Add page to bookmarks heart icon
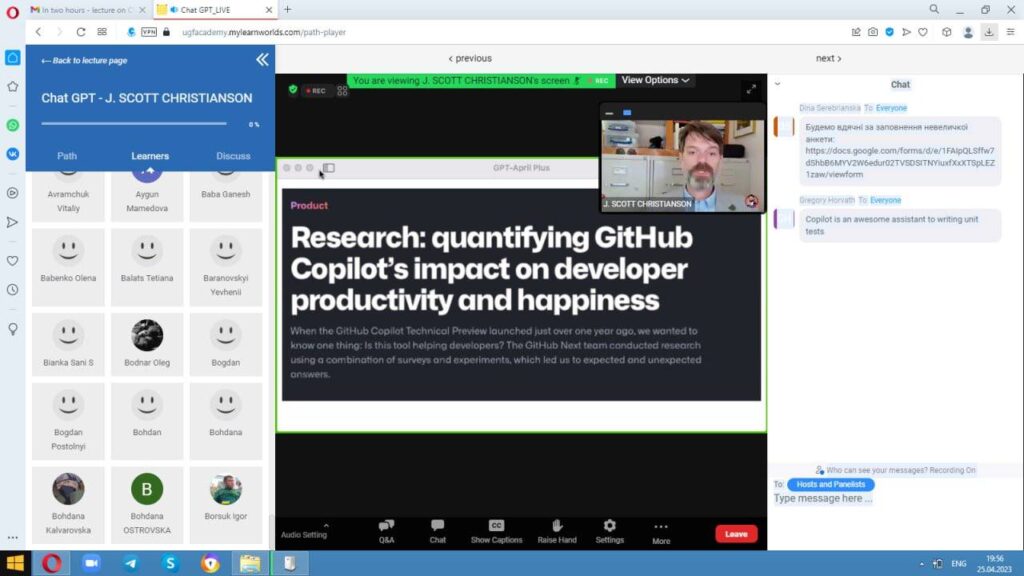1024x576 pixels. click(x=923, y=32)
